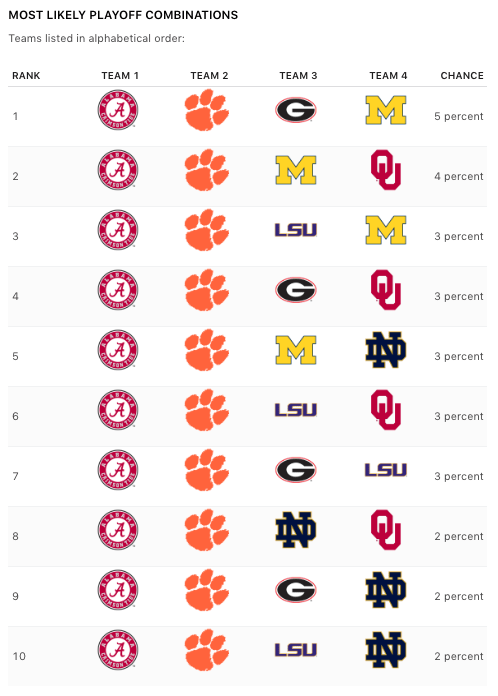Click the Notre Dame logo in rank 5 row
The width and height of the screenshot is (498, 696).
[386, 350]
